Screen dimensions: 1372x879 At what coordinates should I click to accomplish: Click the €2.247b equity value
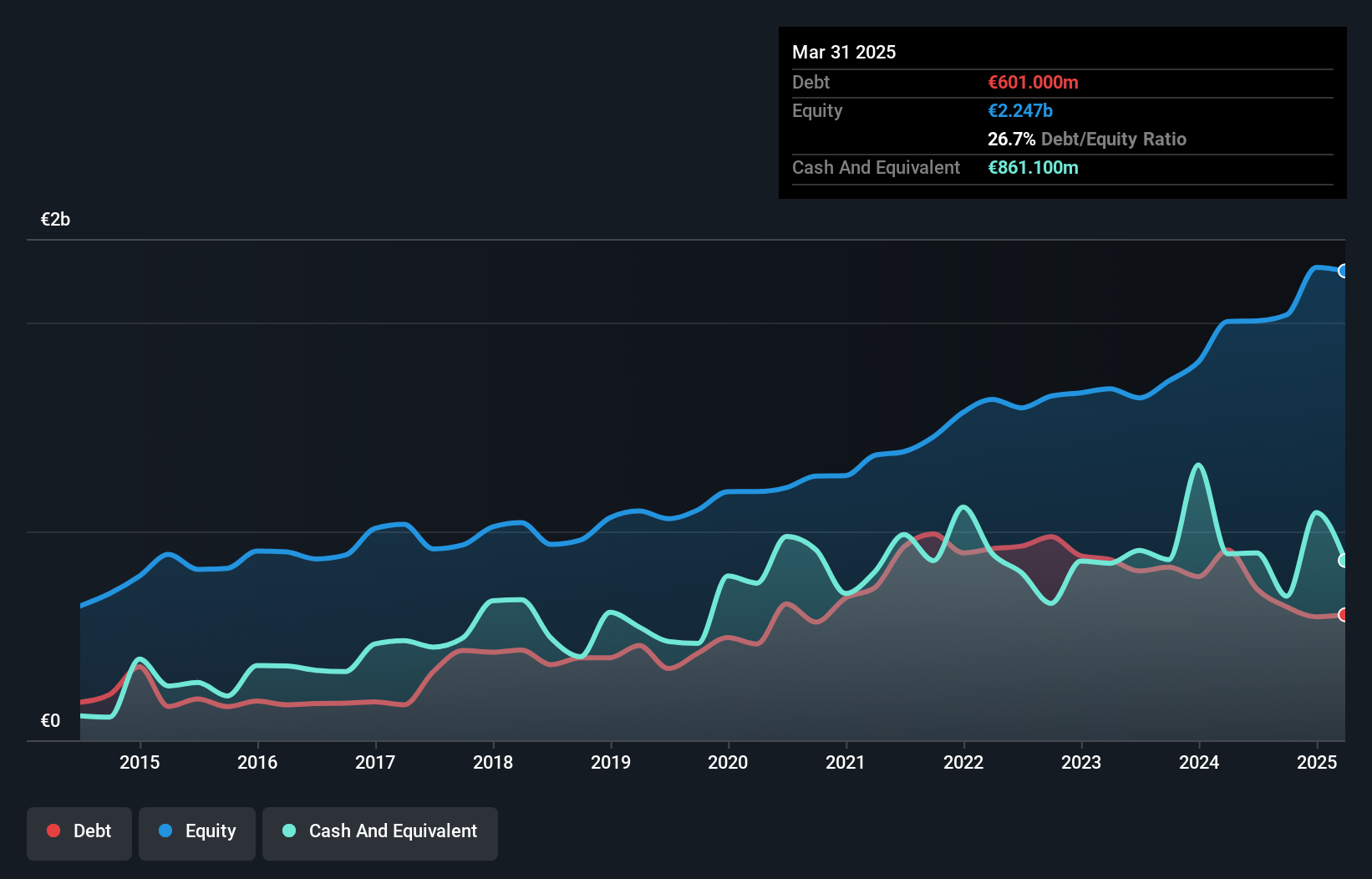click(1020, 110)
